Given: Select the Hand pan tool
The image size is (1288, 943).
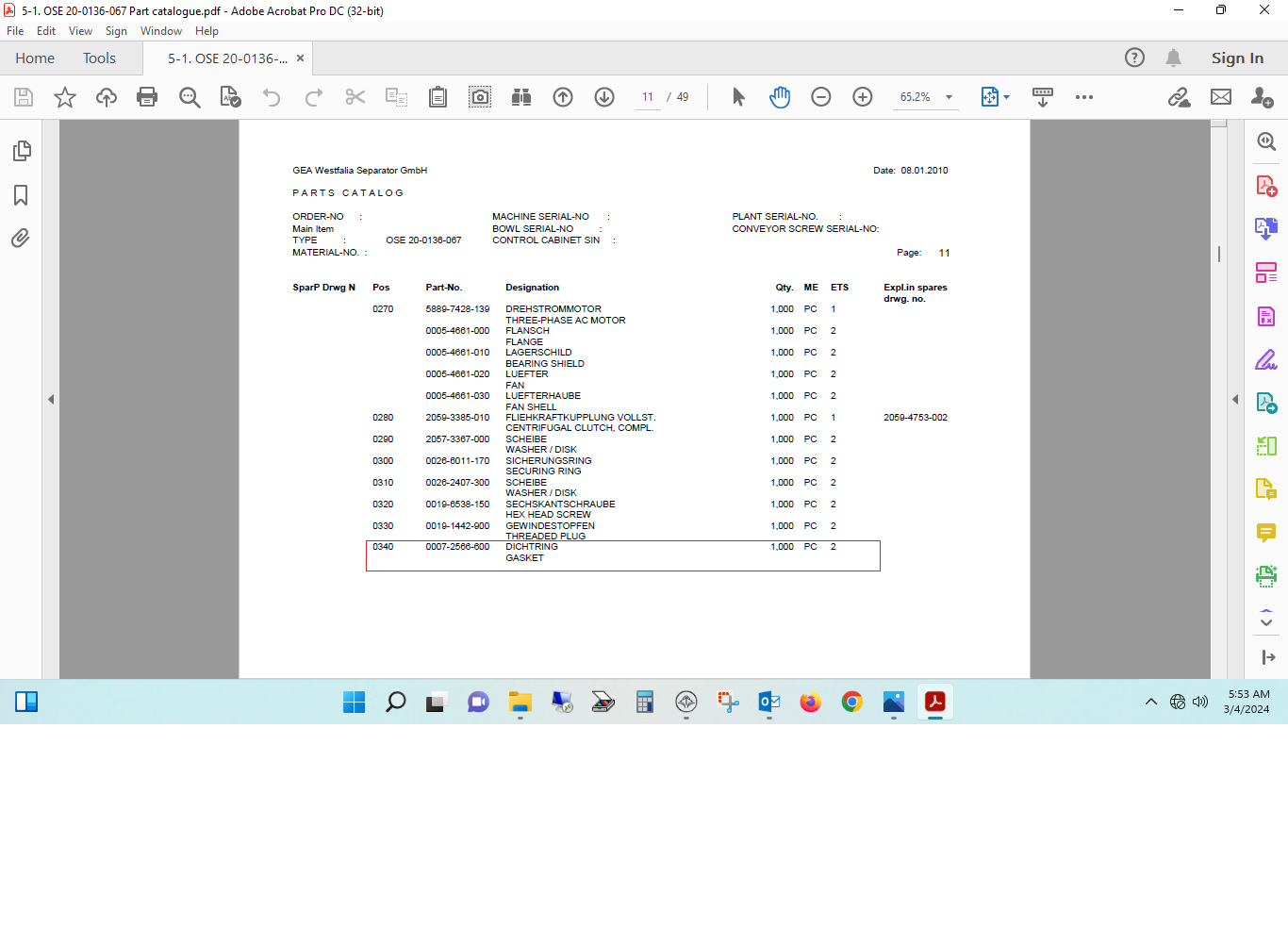Looking at the screenshot, I should [780, 97].
